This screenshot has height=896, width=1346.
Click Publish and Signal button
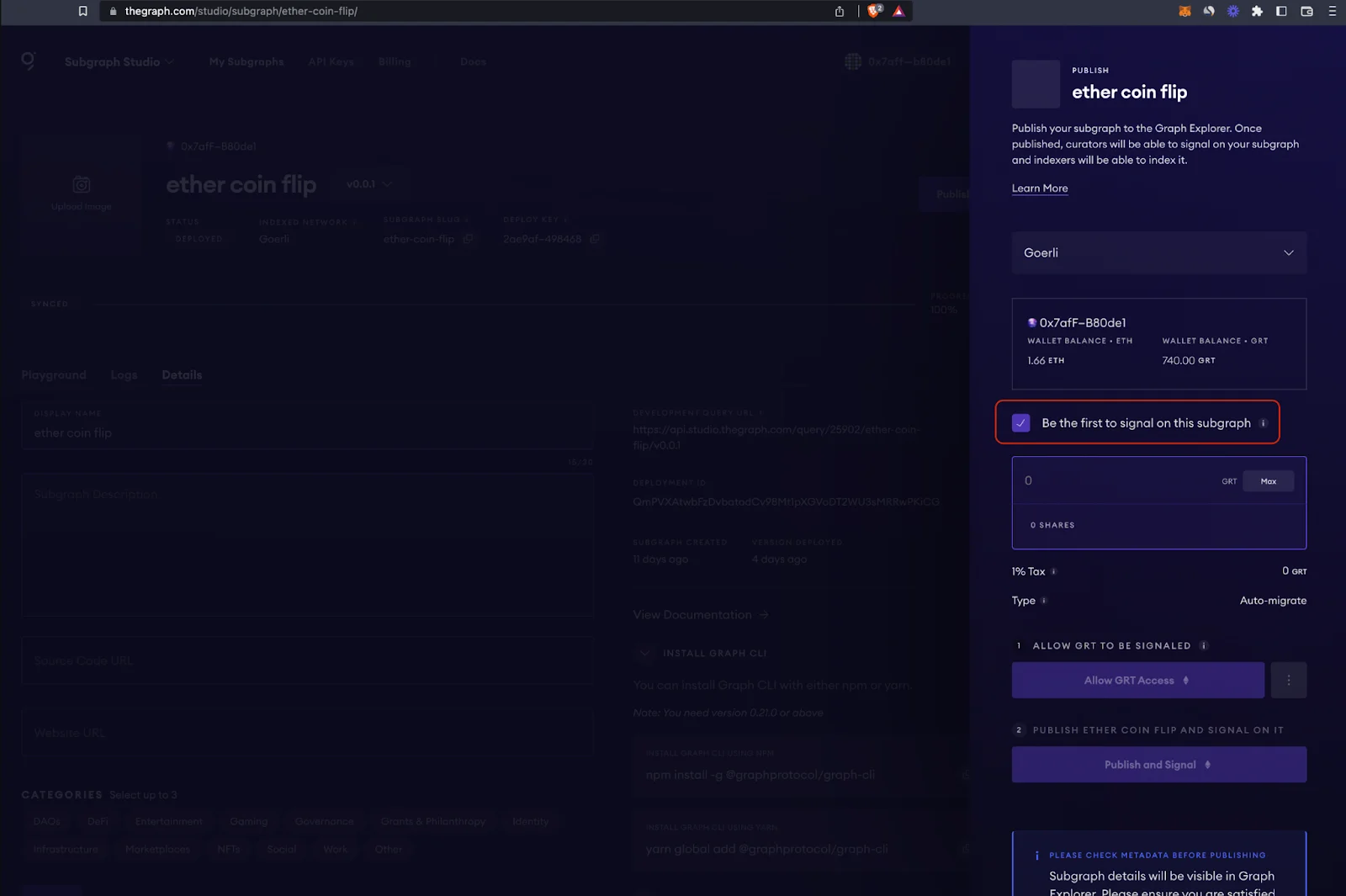pos(1158,765)
